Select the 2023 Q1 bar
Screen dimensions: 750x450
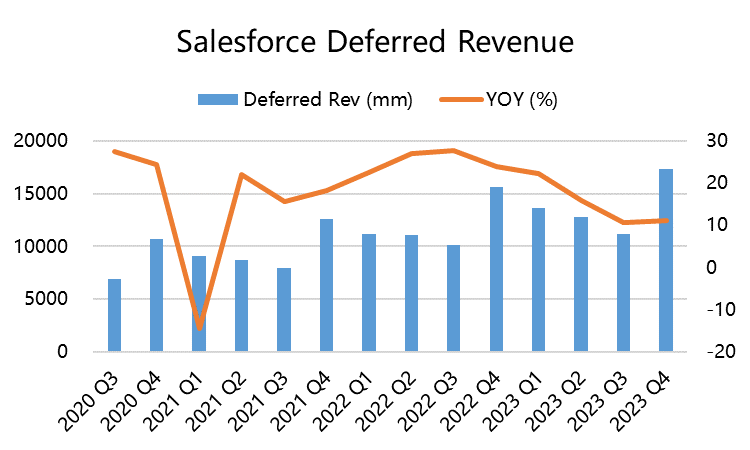point(539,280)
